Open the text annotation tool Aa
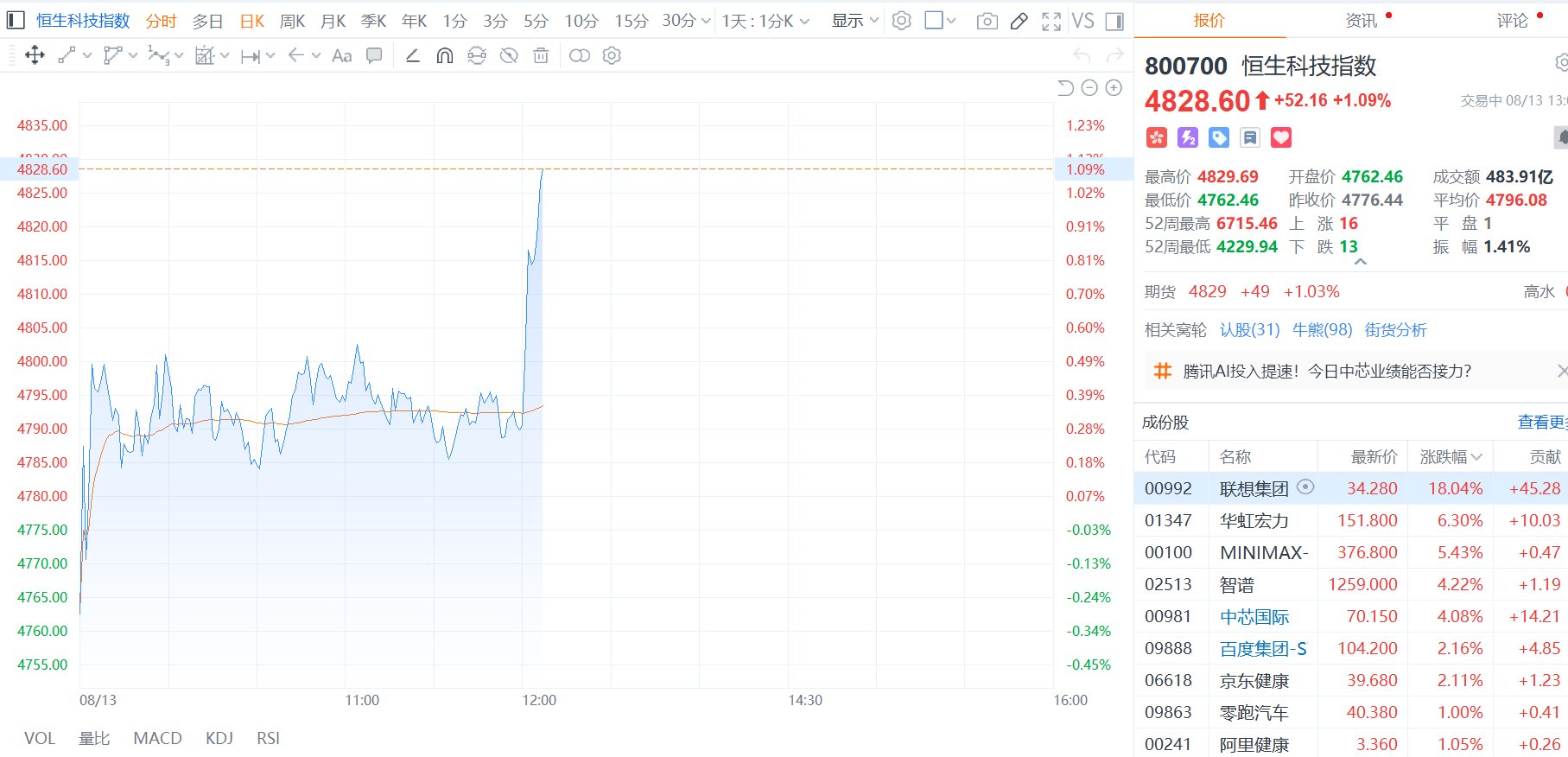The image size is (1568, 757). click(341, 56)
